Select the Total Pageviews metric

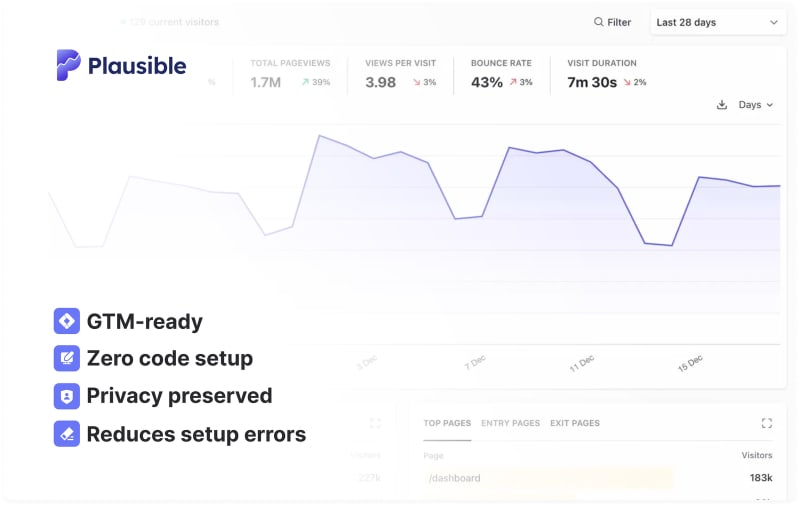(x=290, y=74)
